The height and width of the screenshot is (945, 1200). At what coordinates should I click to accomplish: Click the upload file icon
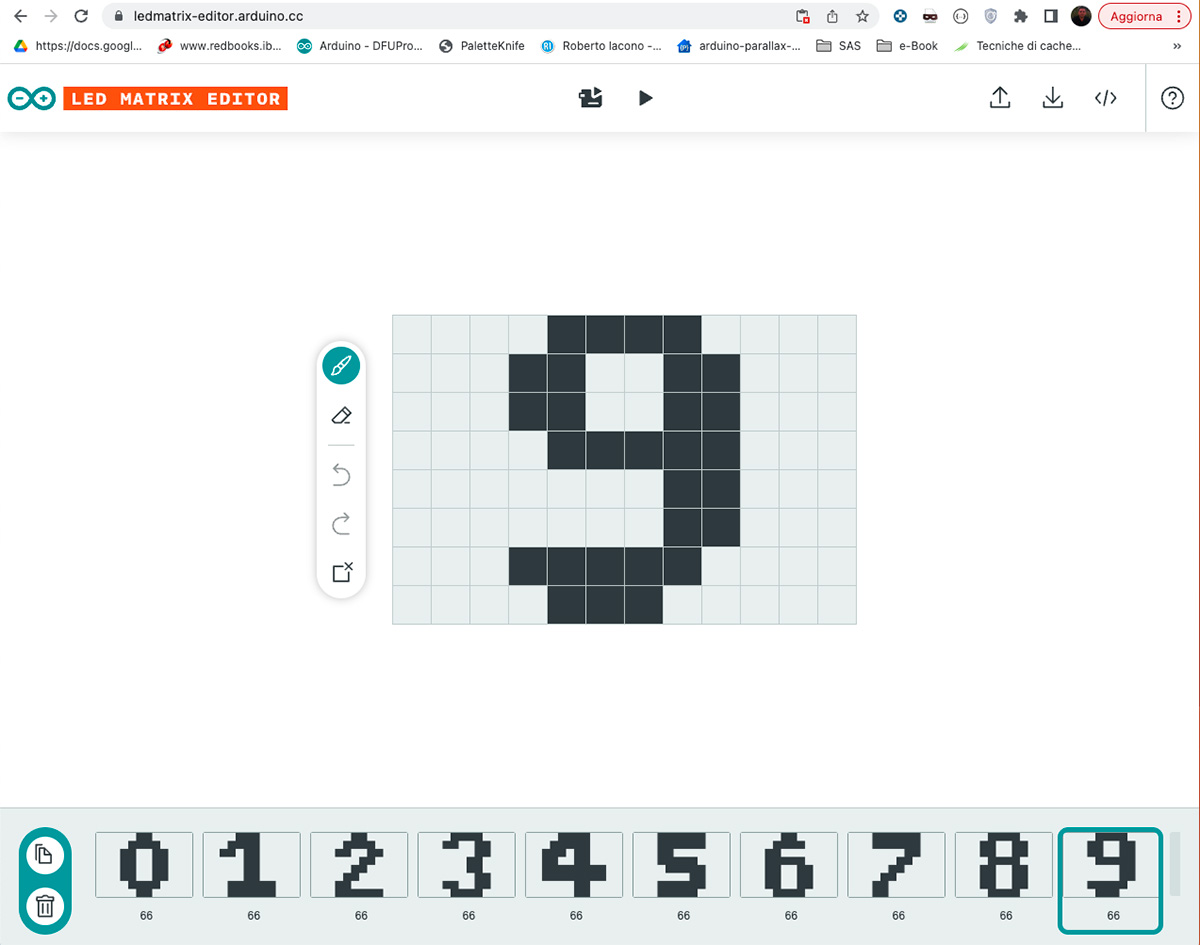pyautogui.click(x=999, y=98)
